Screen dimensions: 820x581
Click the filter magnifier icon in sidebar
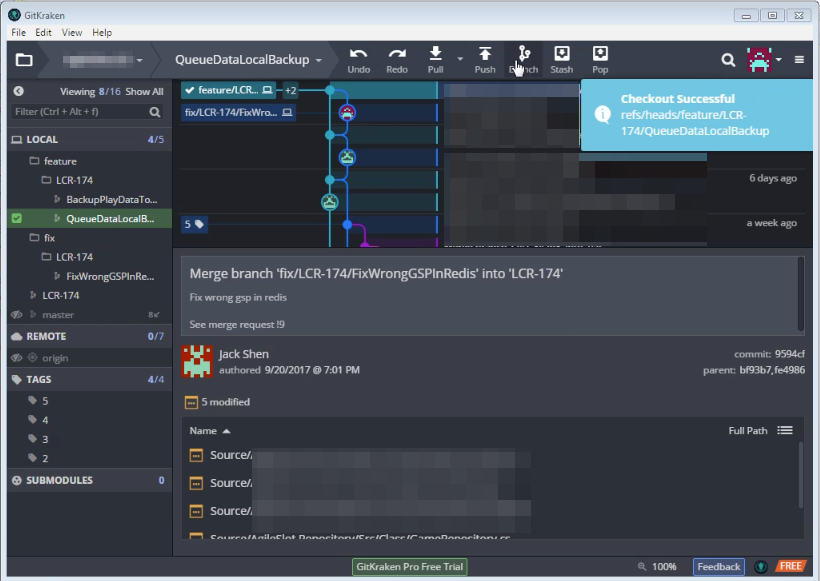tap(155, 111)
